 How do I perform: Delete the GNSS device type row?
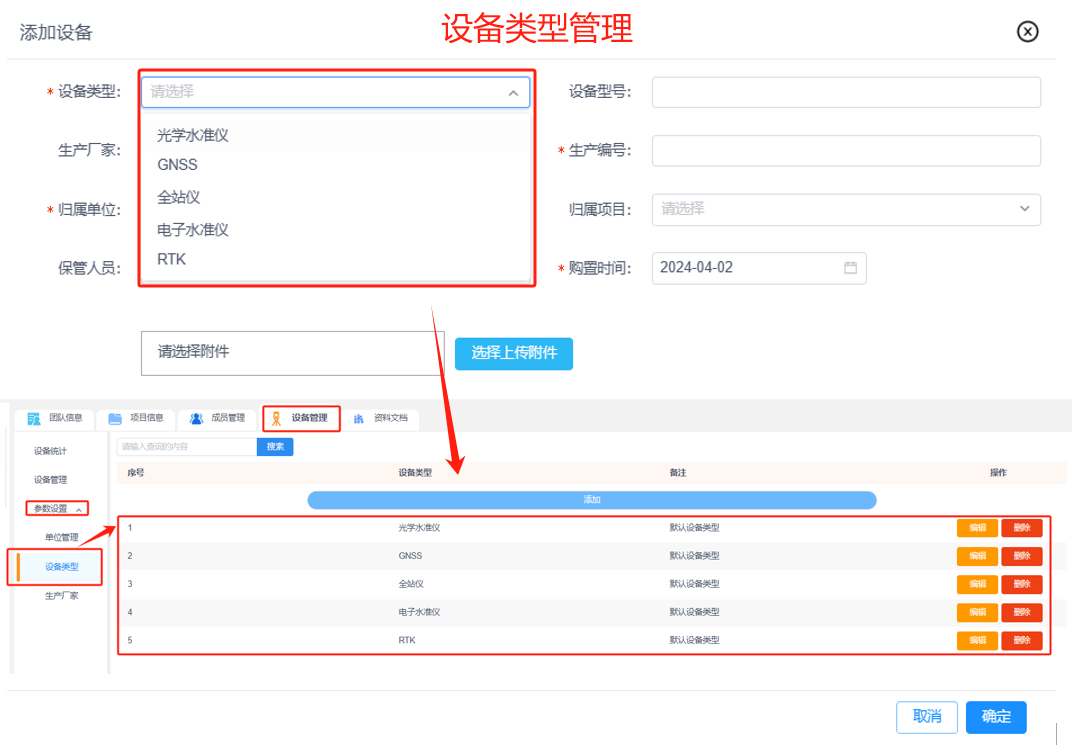pos(1021,556)
